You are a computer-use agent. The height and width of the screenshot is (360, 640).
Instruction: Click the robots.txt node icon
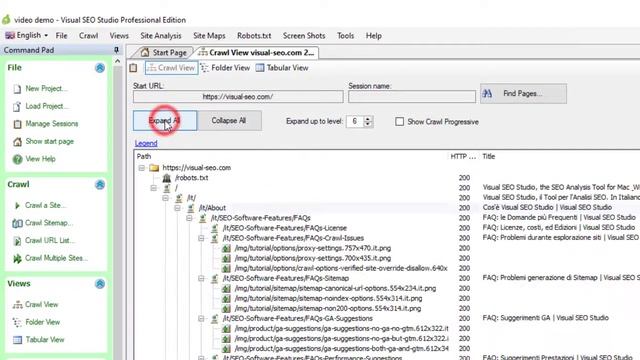tap(167, 178)
